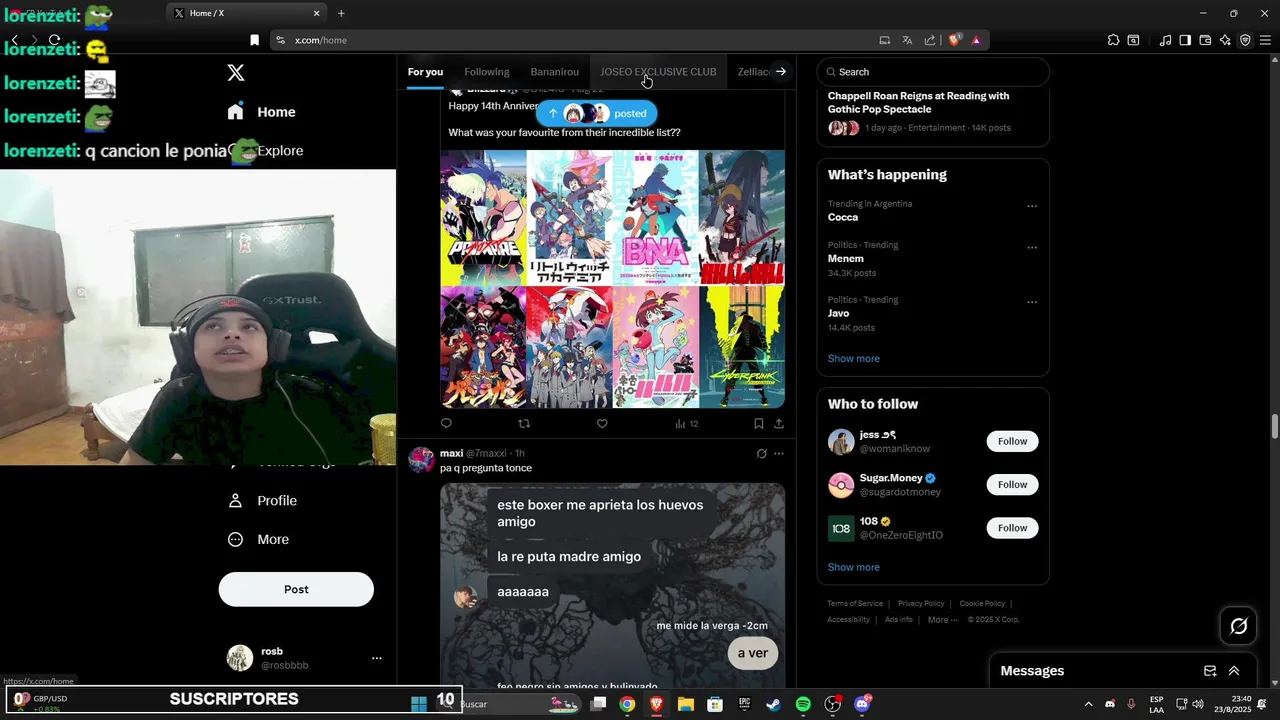Open Profile from the sidebar
Screen dimensions: 1280x720
click(x=262, y=500)
